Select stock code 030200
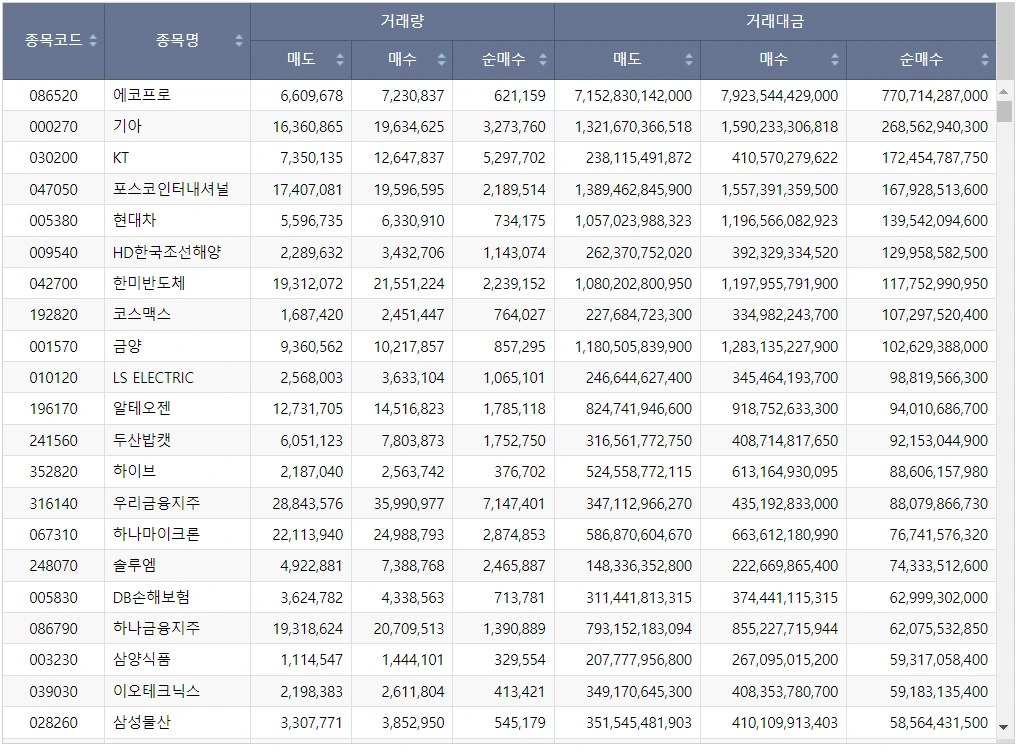 tap(53, 158)
